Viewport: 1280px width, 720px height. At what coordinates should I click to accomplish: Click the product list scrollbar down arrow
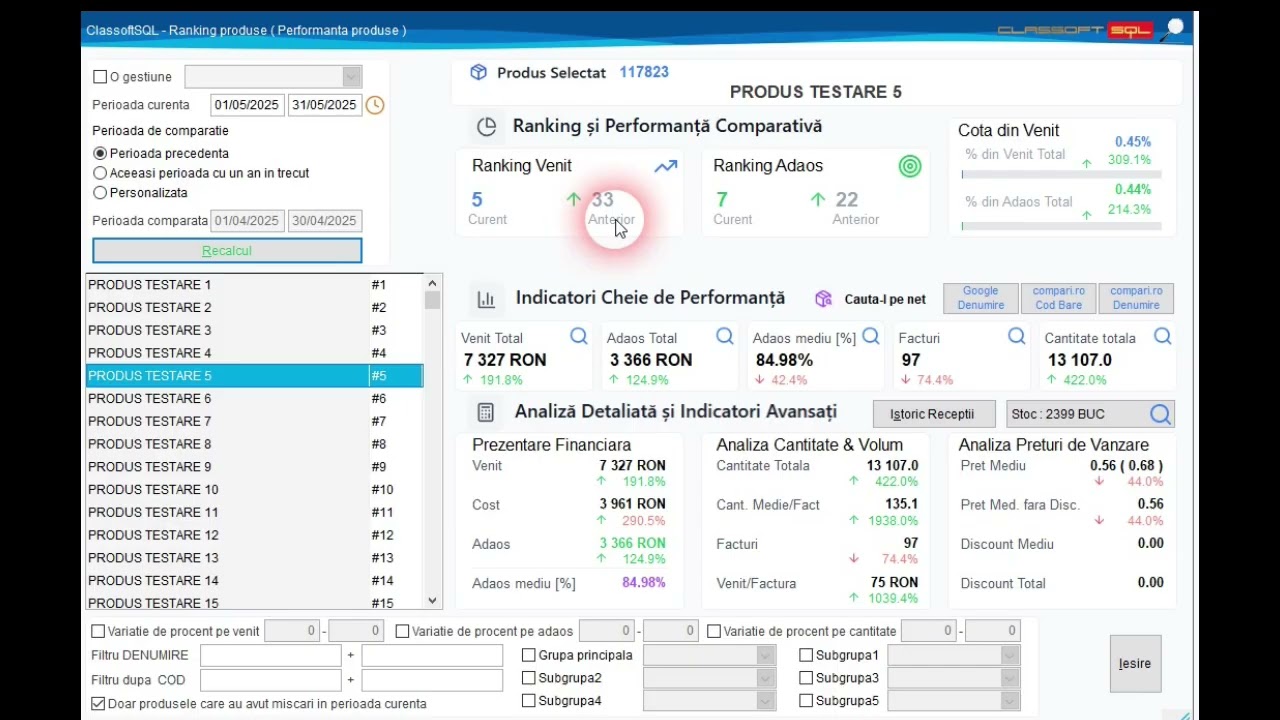tap(433, 601)
